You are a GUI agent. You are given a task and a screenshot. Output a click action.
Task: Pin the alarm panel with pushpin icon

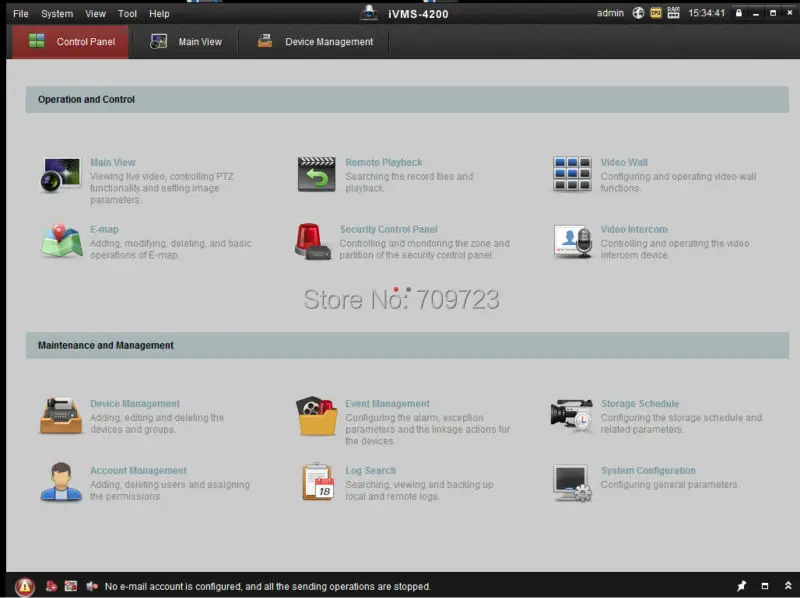coord(741,587)
